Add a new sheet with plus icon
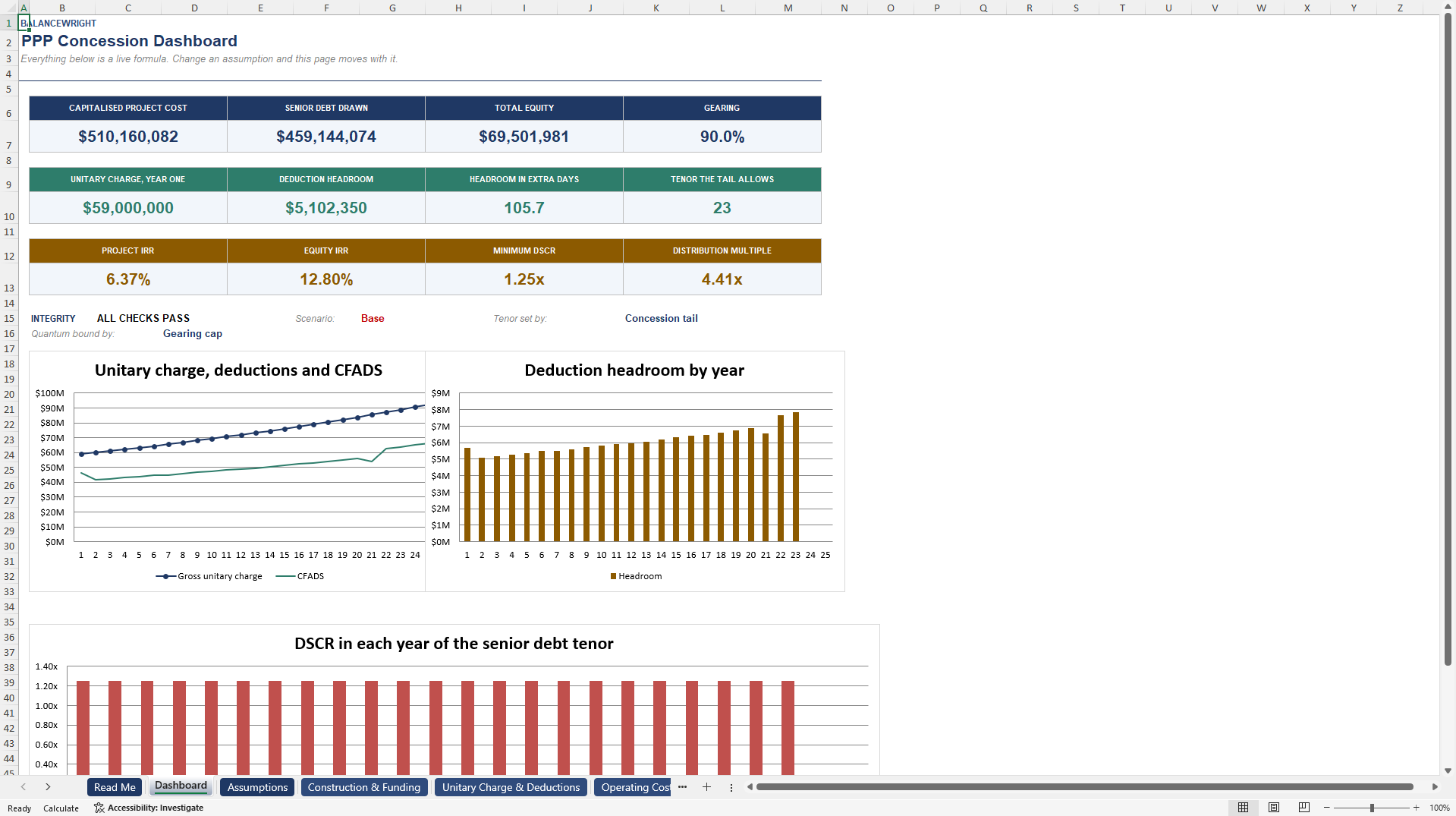This screenshot has height=816, width=1456. click(706, 787)
